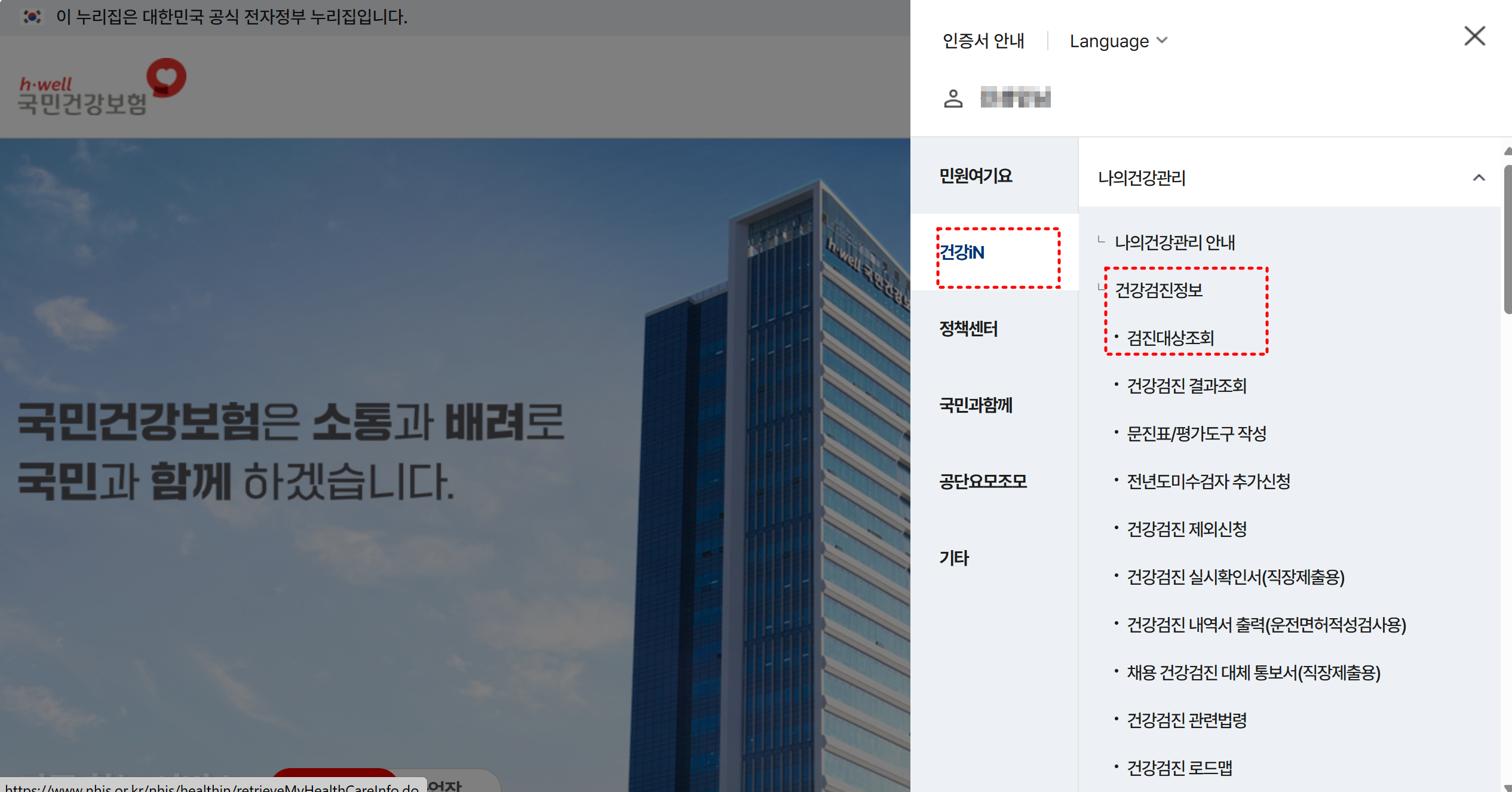Open 검진대상조회 link

1170,339
